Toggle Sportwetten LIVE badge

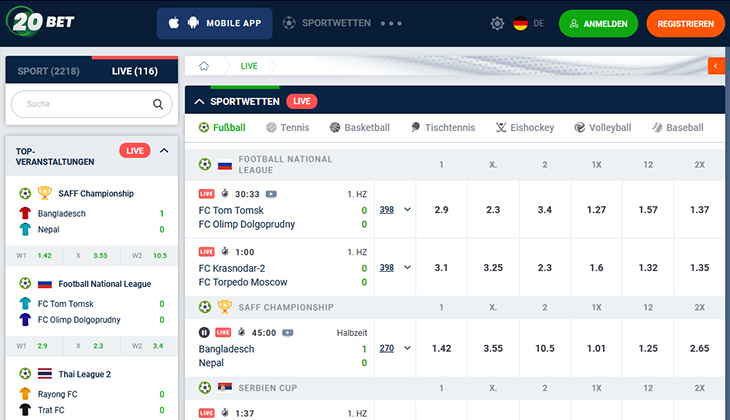(x=302, y=101)
